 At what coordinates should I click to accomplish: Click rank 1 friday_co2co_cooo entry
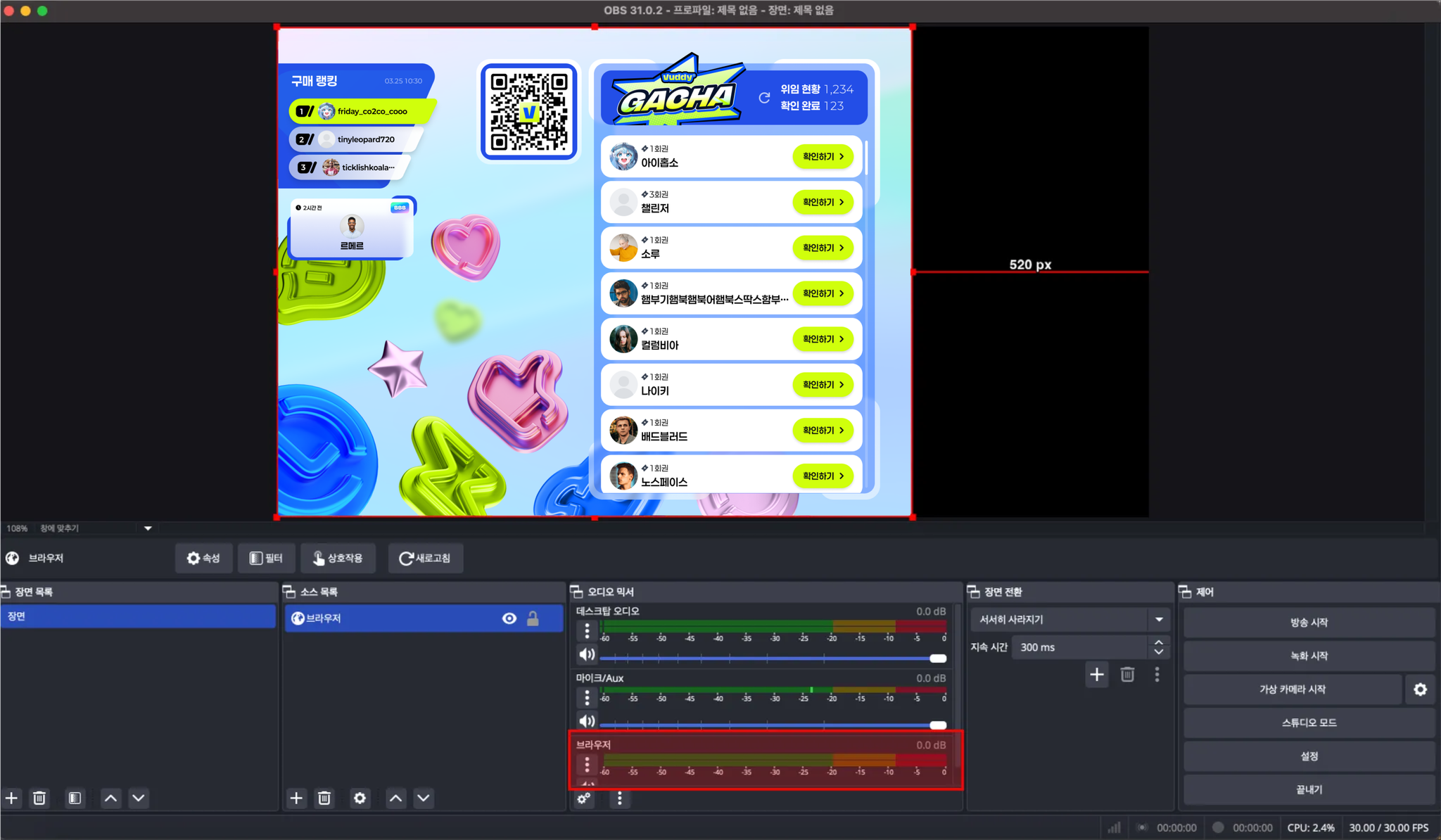click(x=362, y=111)
